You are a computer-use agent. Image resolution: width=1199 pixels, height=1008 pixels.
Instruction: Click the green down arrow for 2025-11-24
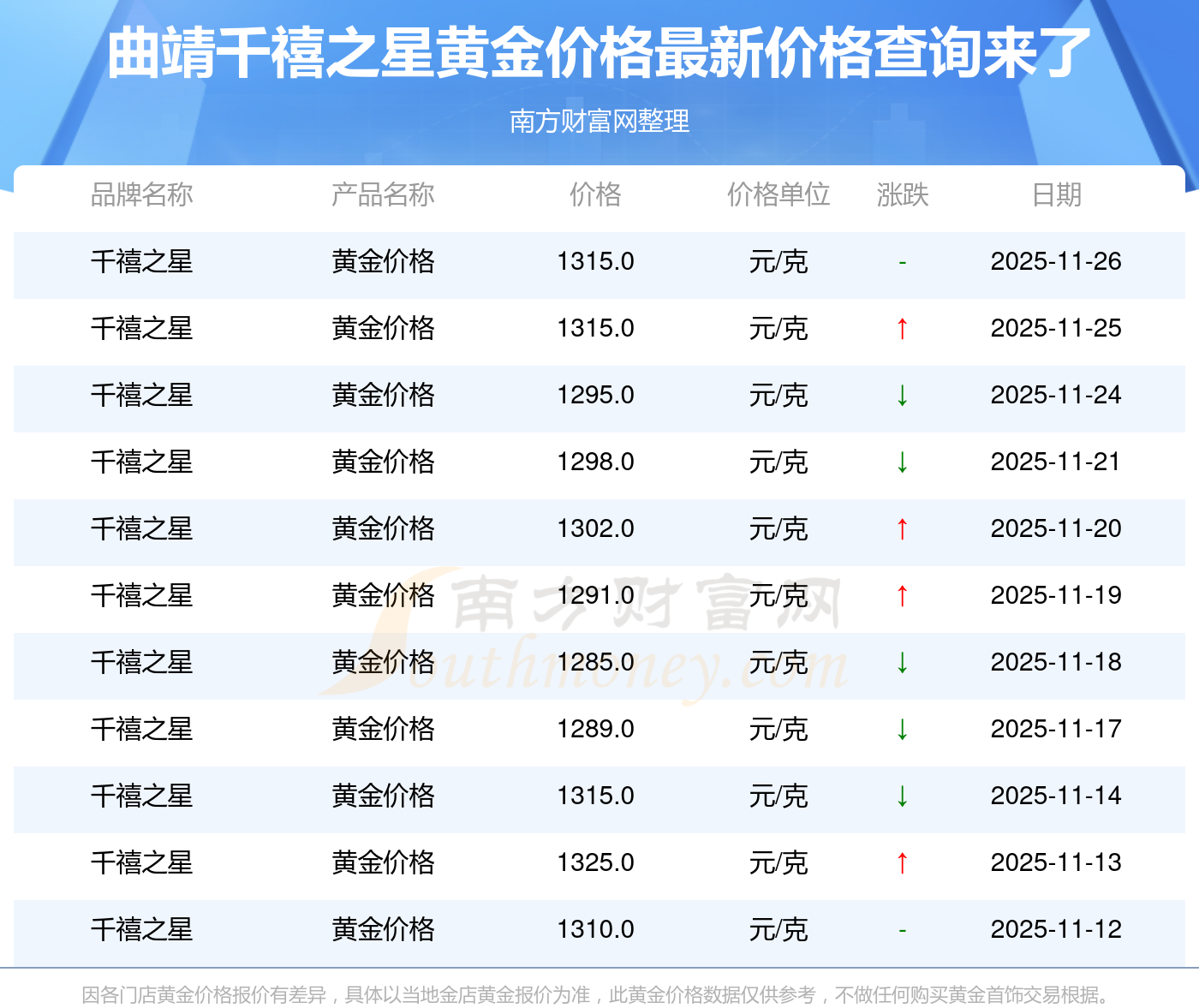tap(902, 395)
